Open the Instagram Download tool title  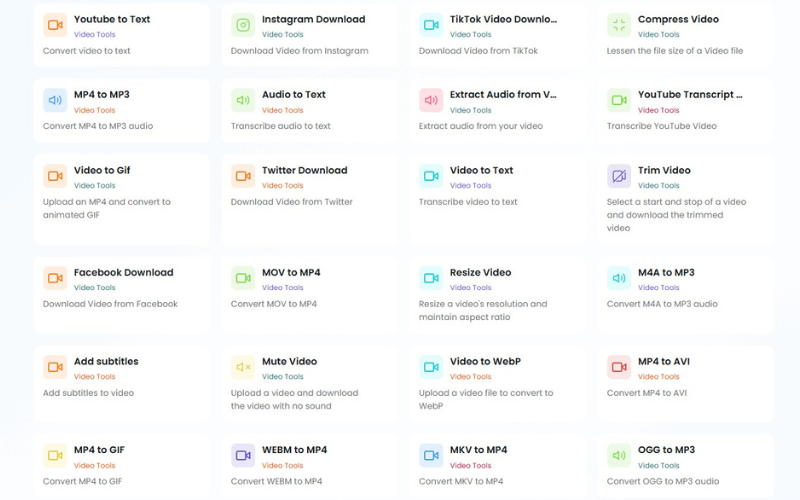coord(313,19)
